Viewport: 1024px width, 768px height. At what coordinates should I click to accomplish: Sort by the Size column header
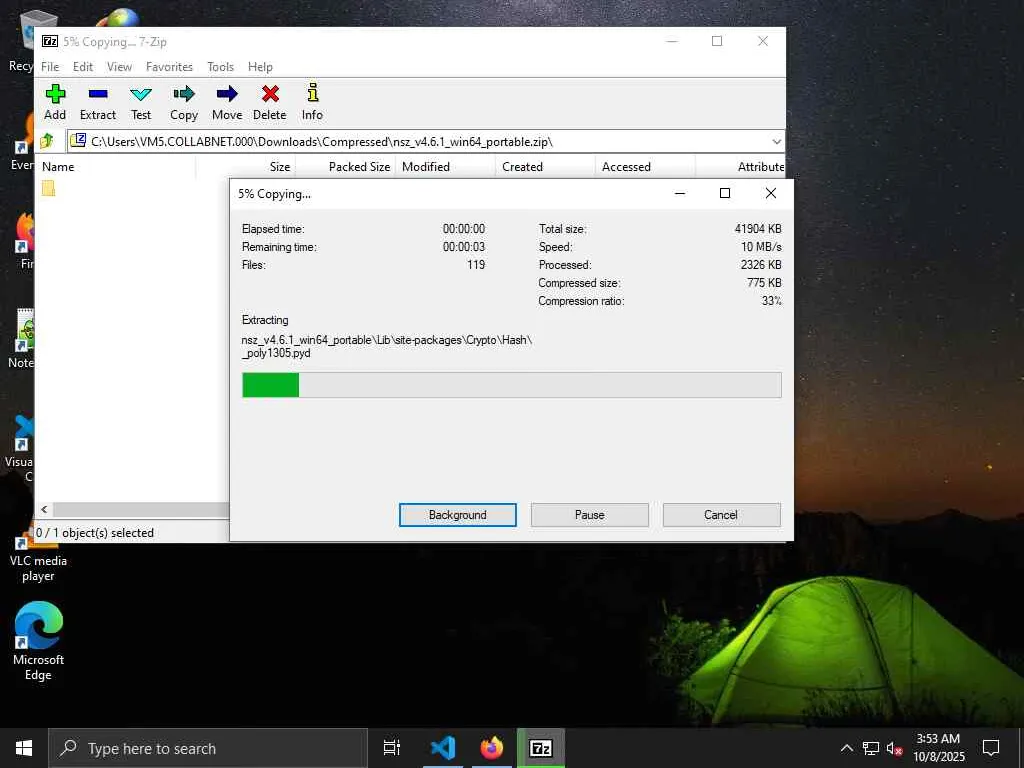coord(246,167)
